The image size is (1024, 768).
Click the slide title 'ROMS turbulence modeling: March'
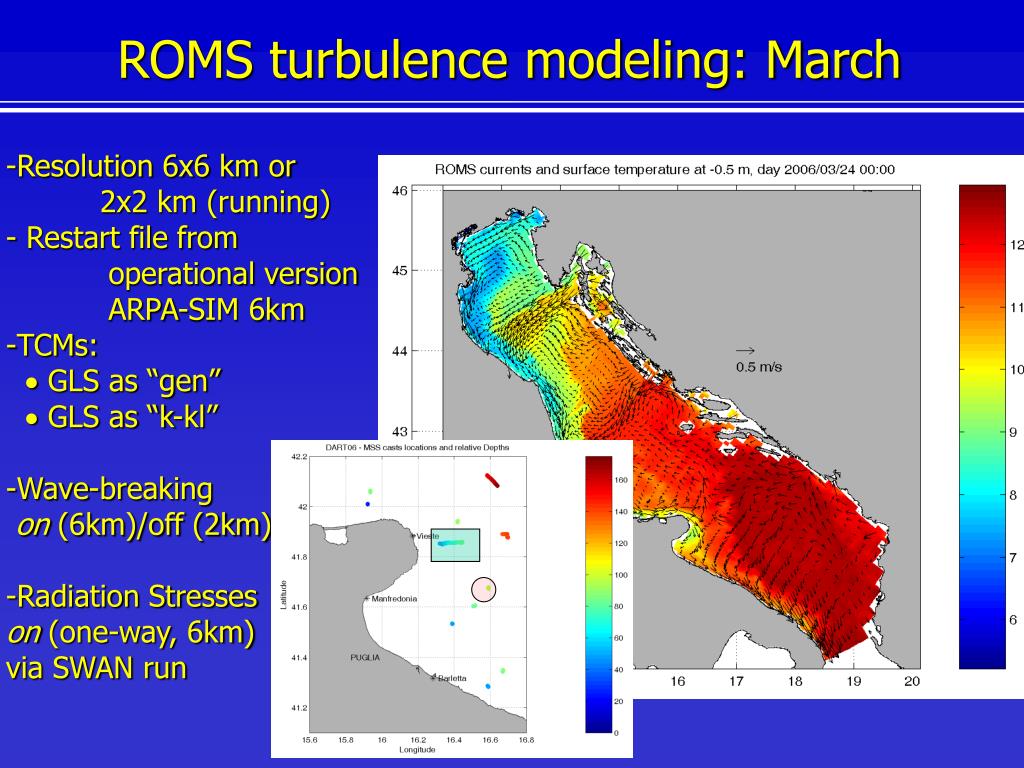pos(509,59)
